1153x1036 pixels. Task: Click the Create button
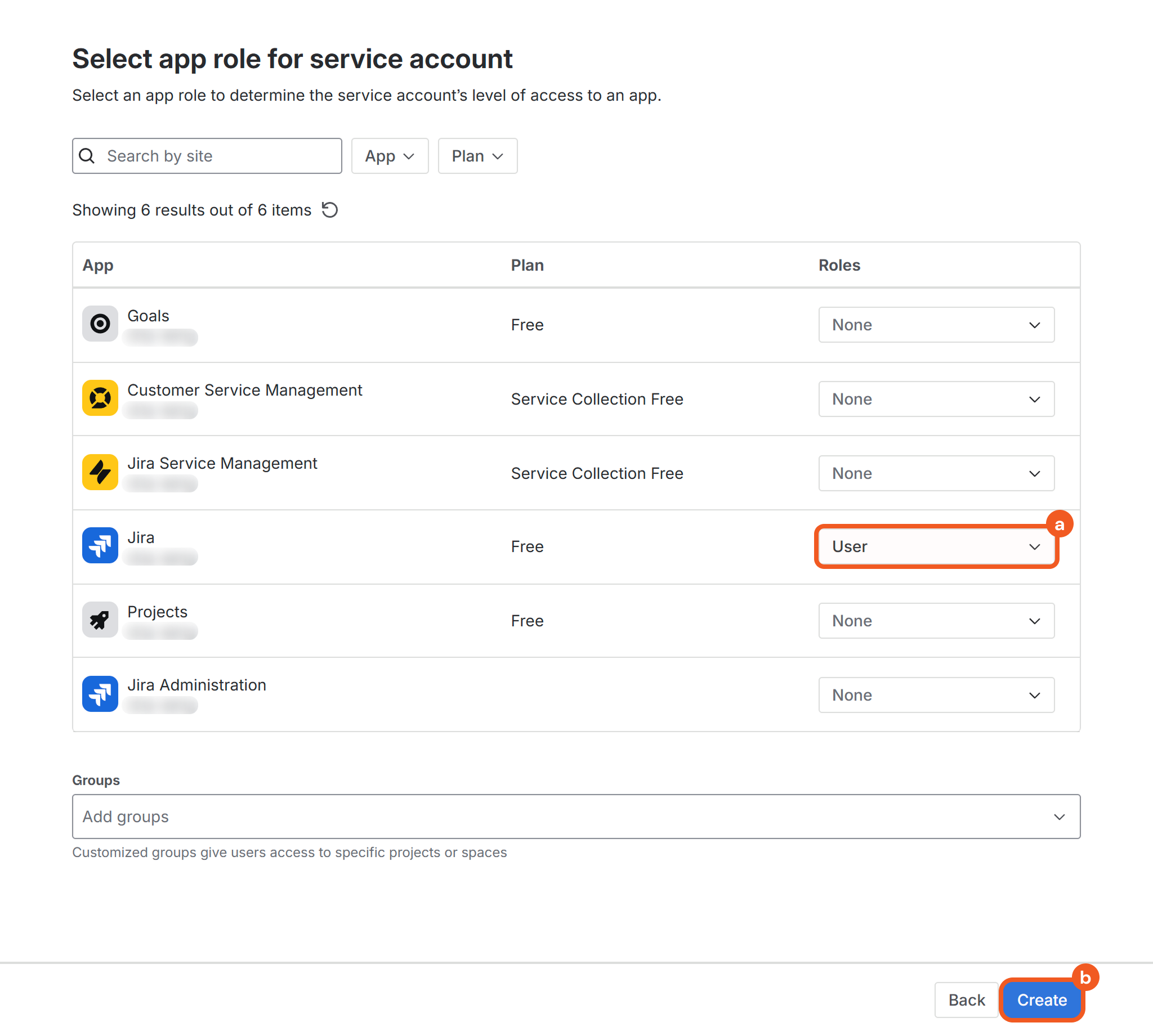1042,999
